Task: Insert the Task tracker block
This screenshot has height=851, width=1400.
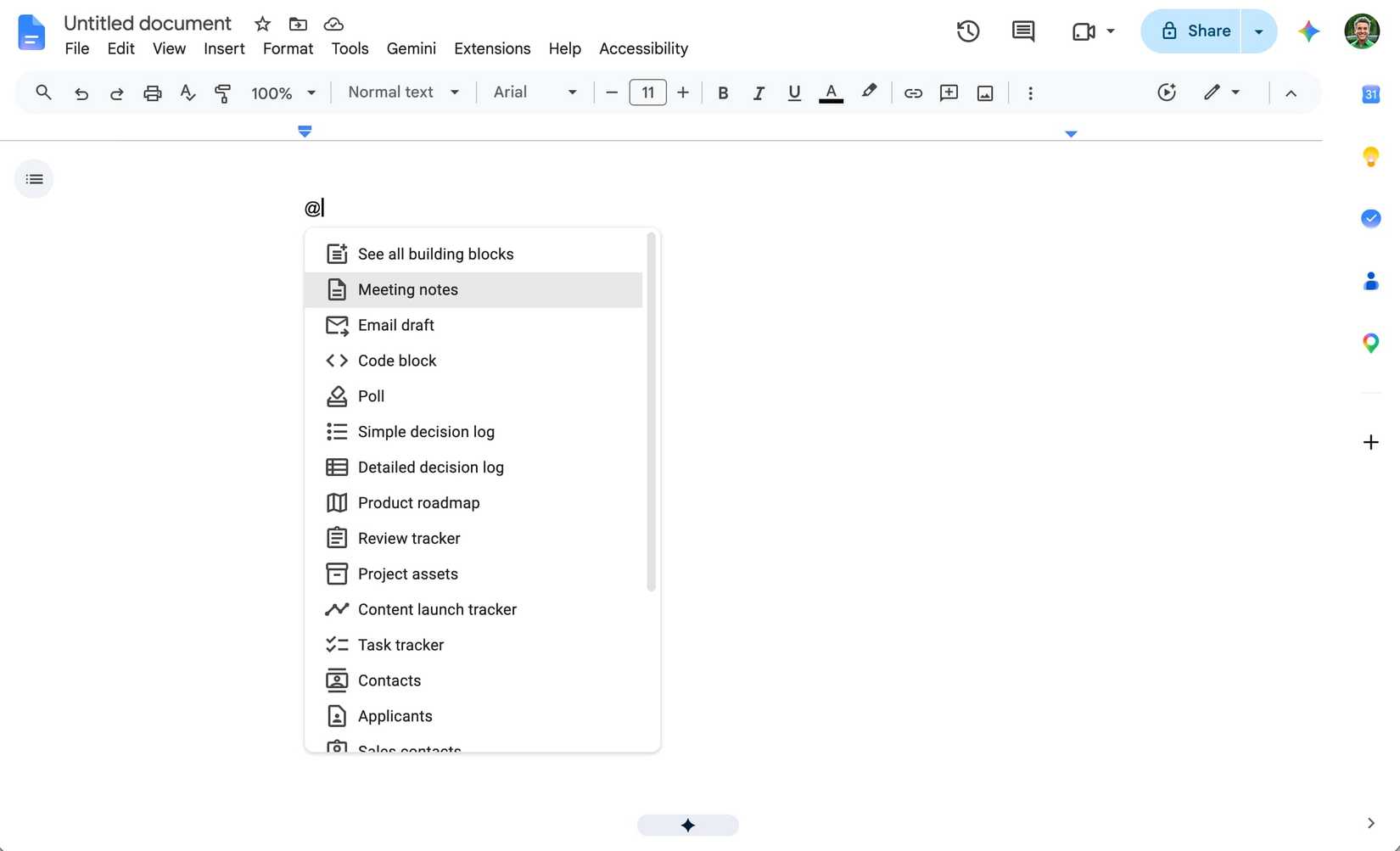Action: [473, 645]
